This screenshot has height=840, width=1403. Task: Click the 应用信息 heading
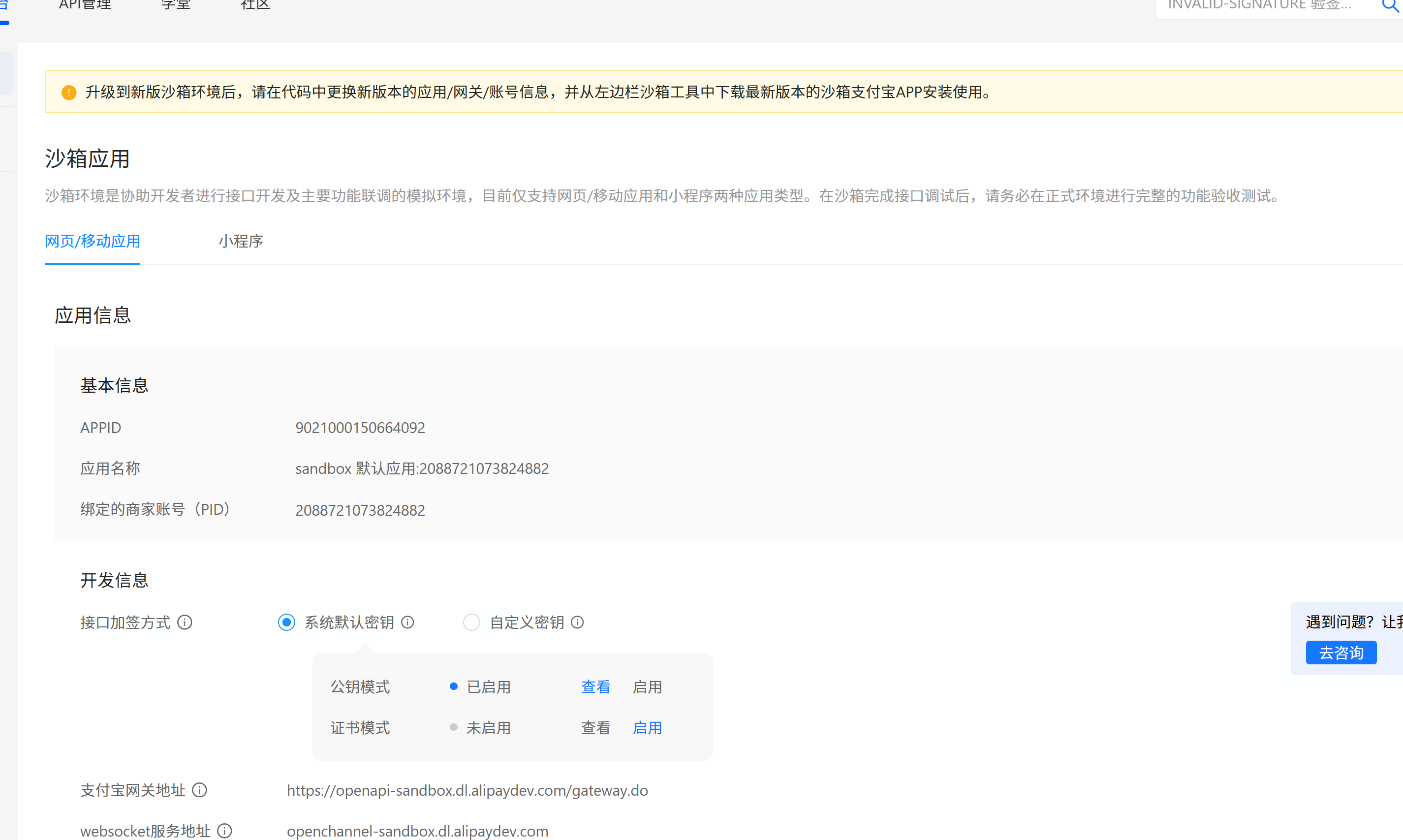(92, 315)
